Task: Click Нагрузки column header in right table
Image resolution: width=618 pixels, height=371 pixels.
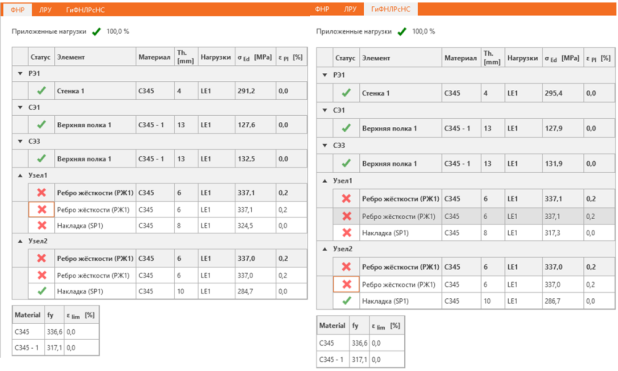Action: pos(523,58)
